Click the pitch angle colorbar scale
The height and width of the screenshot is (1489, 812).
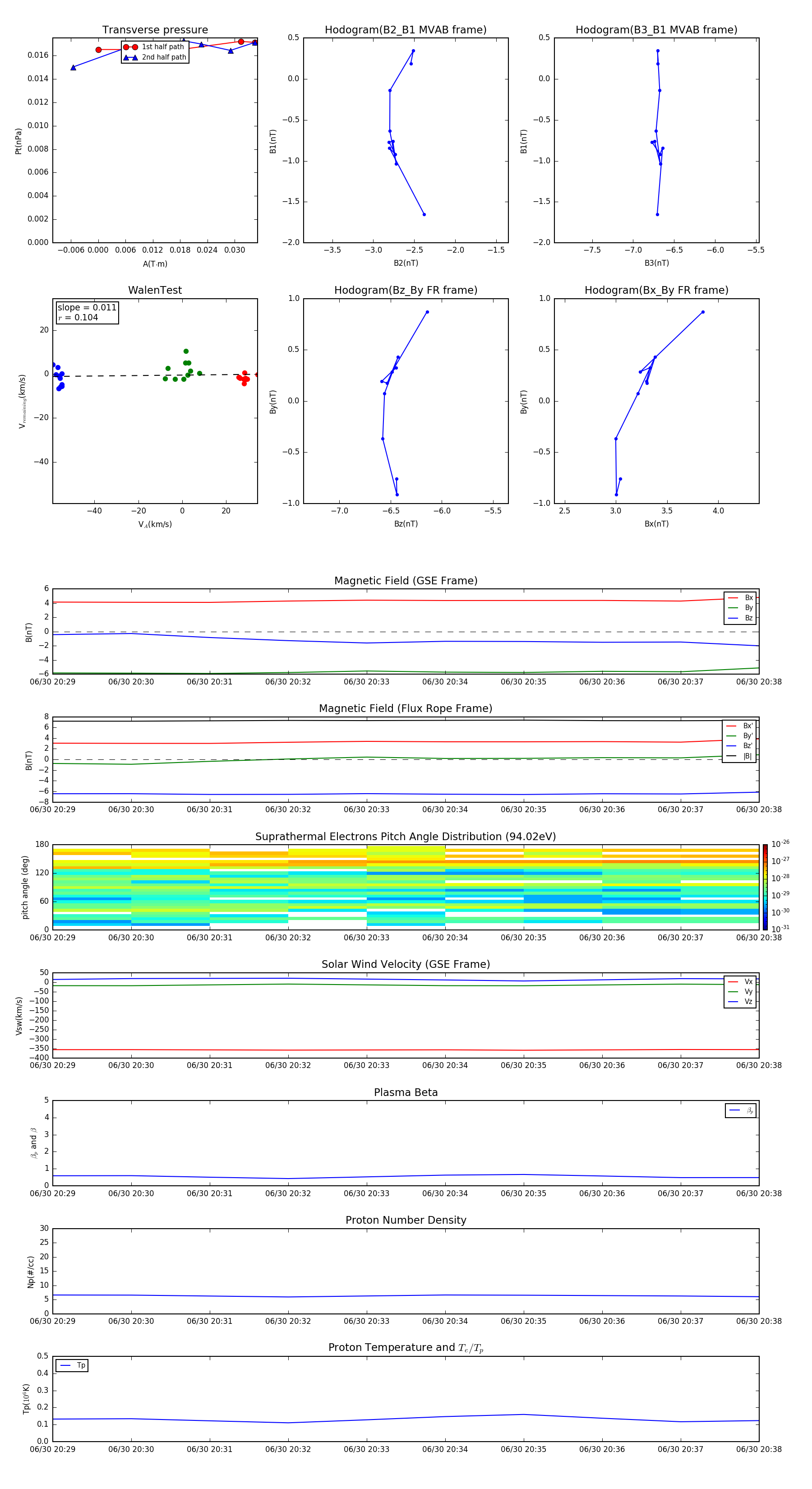pos(765,887)
